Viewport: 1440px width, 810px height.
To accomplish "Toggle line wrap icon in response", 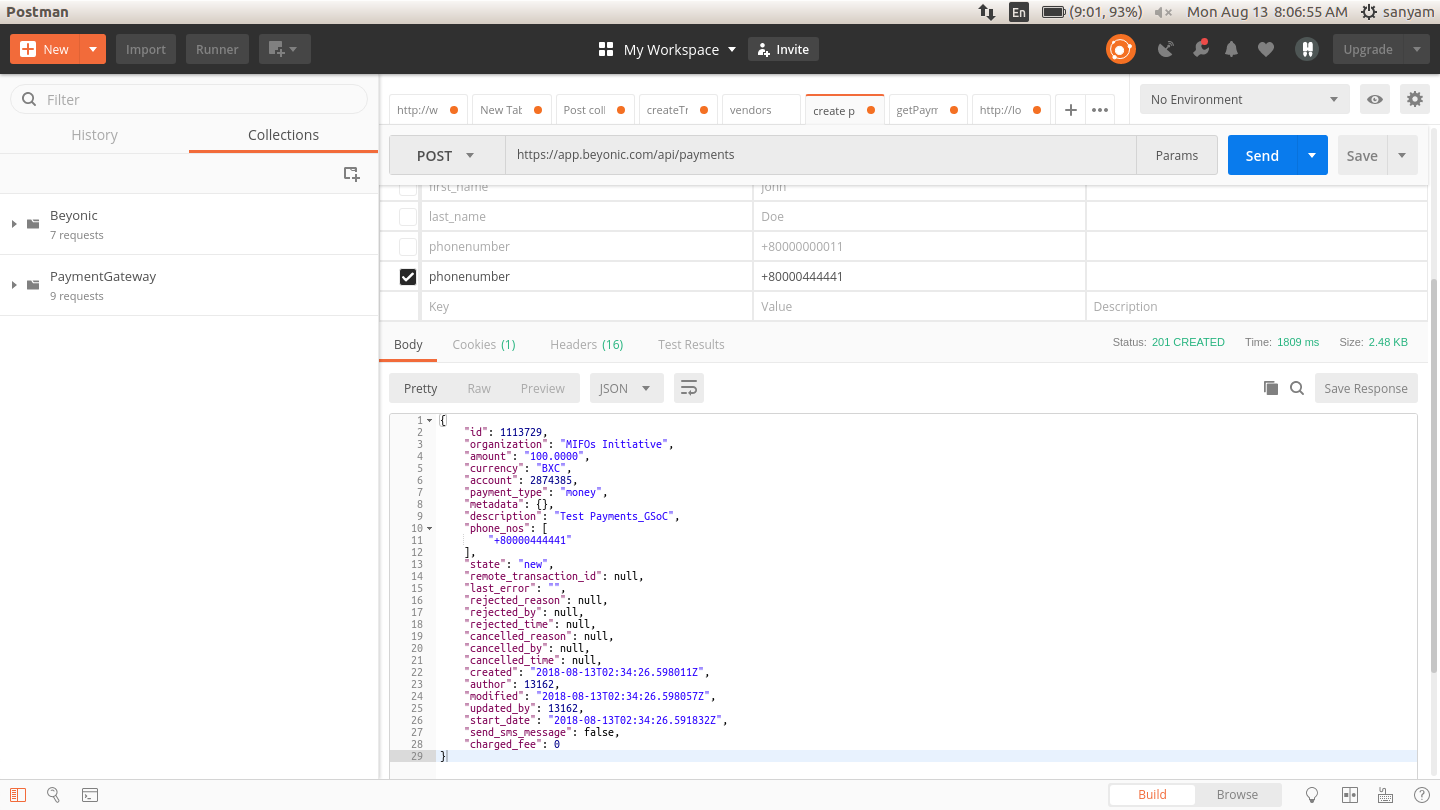I will click(x=689, y=388).
